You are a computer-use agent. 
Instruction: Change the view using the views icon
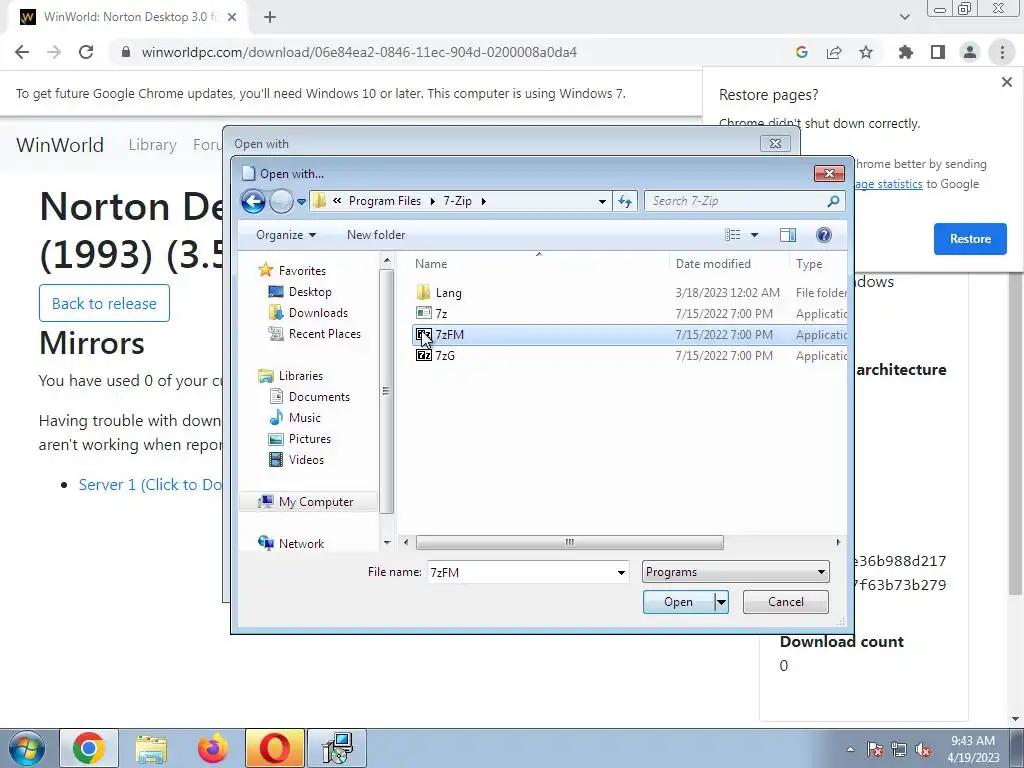[733, 235]
